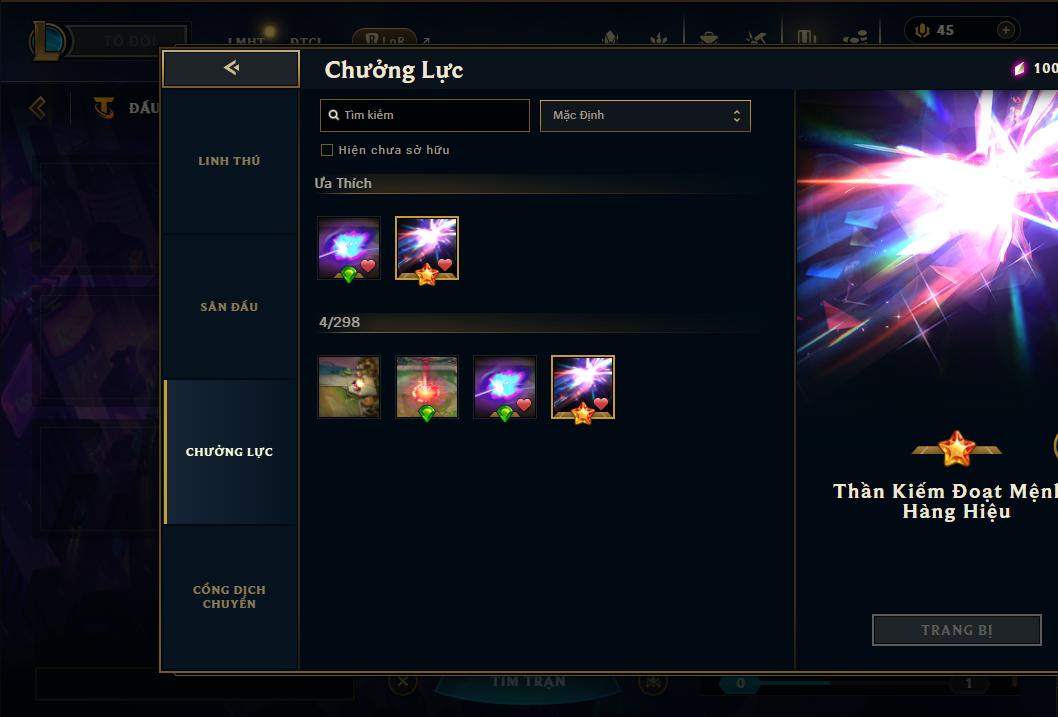The height and width of the screenshot is (717, 1058).
Task: Click the Trang Bị equip button
Action: (x=957, y=630)
